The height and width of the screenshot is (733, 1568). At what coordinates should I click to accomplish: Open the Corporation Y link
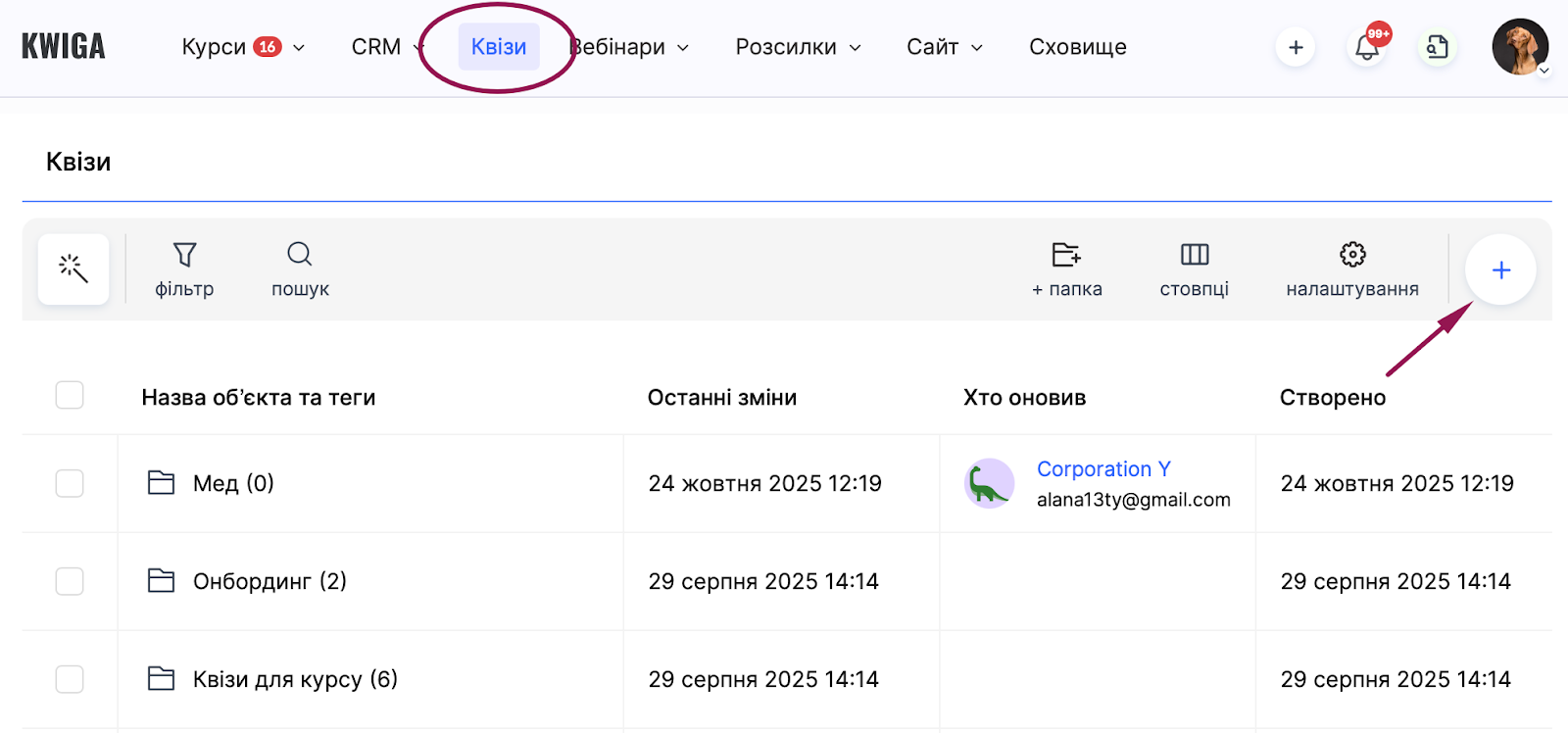1103,469
